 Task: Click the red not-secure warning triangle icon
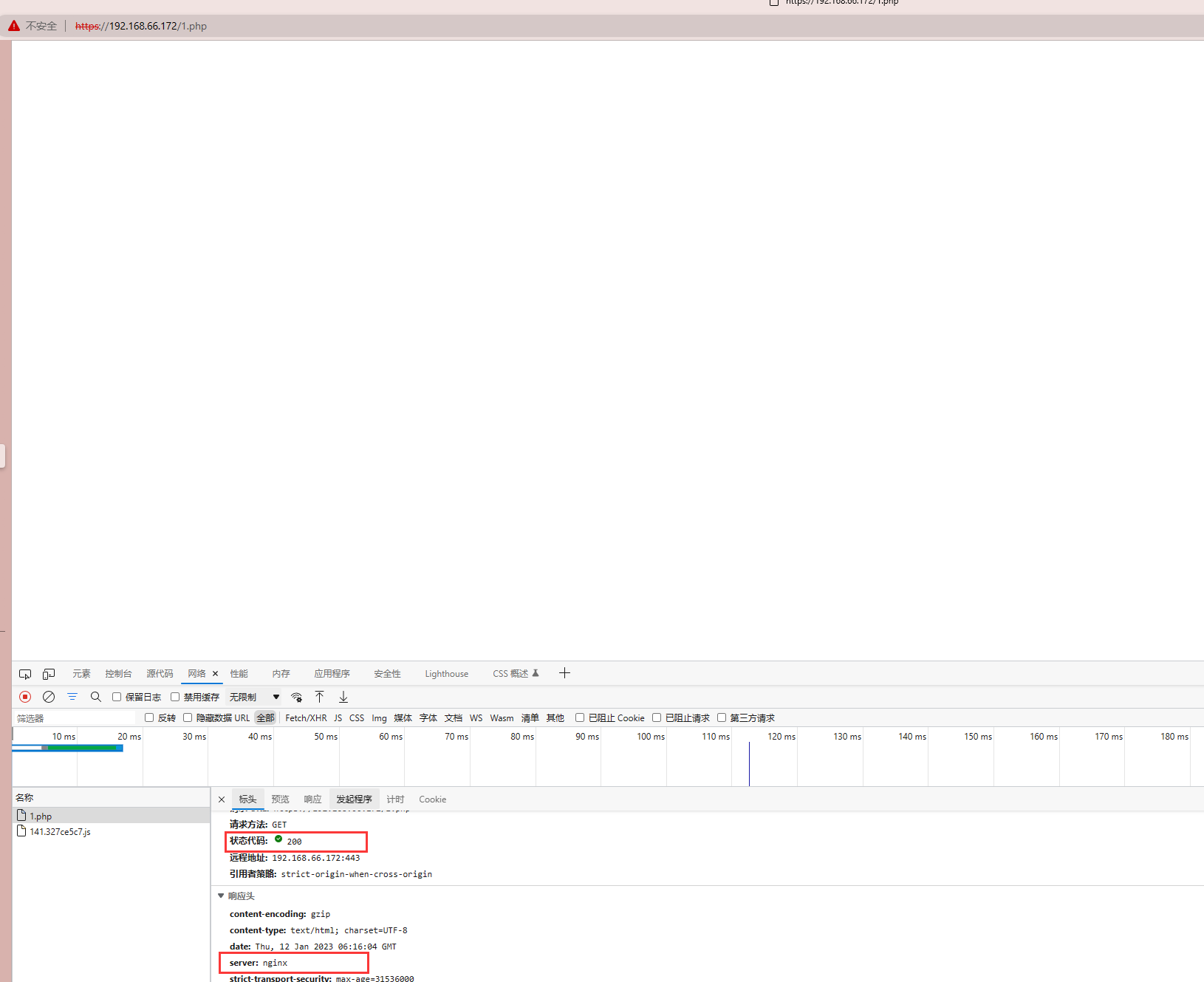tap(14, 26)
